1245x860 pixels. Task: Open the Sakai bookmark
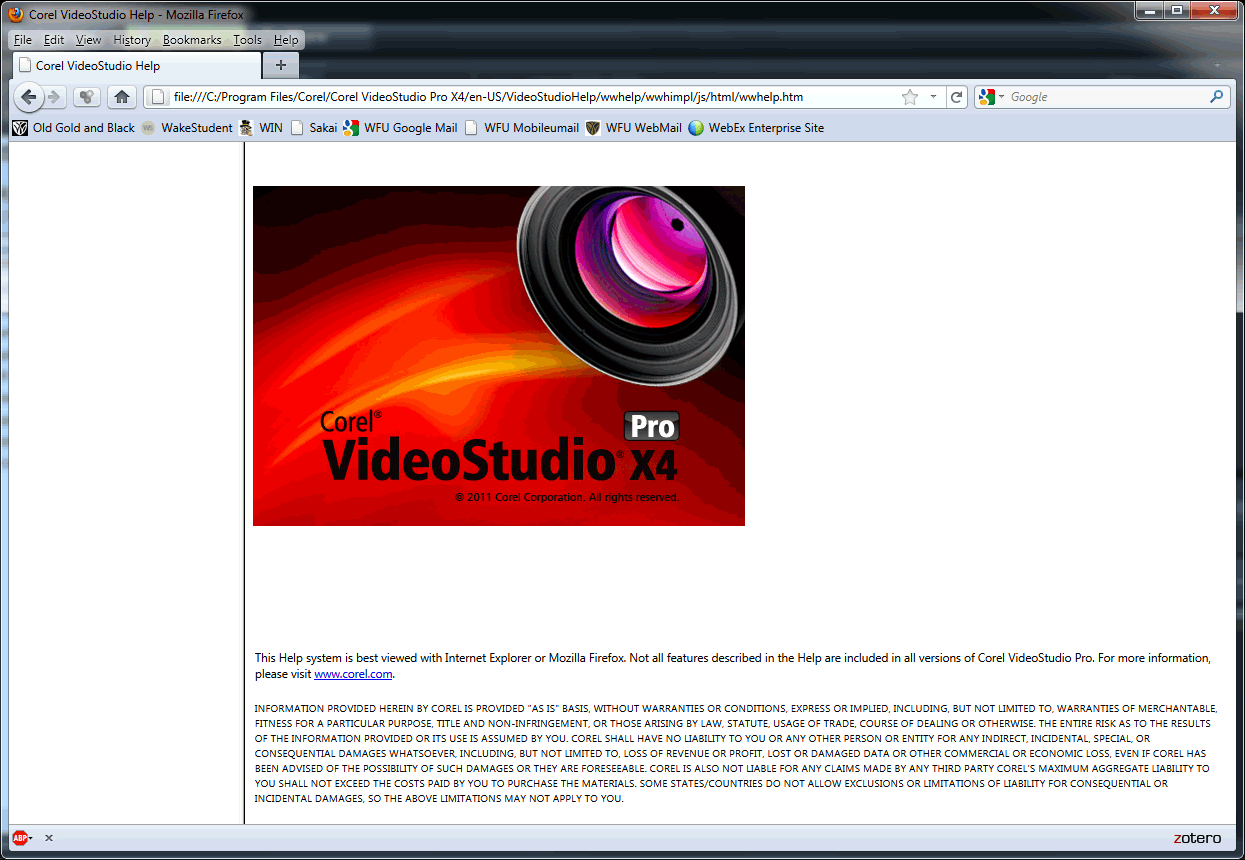click(314, 128)
